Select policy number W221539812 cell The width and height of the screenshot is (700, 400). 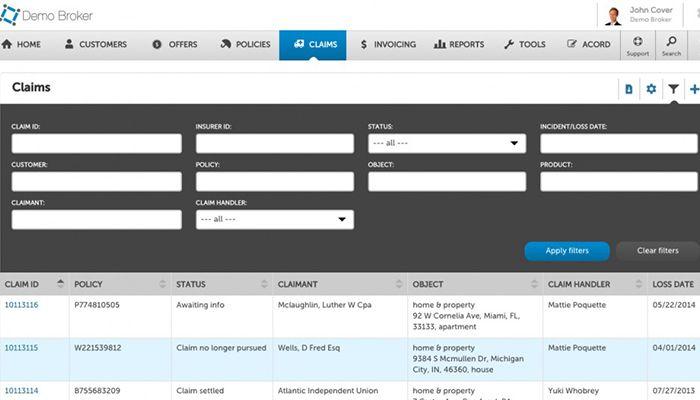(x=98, y=348)
